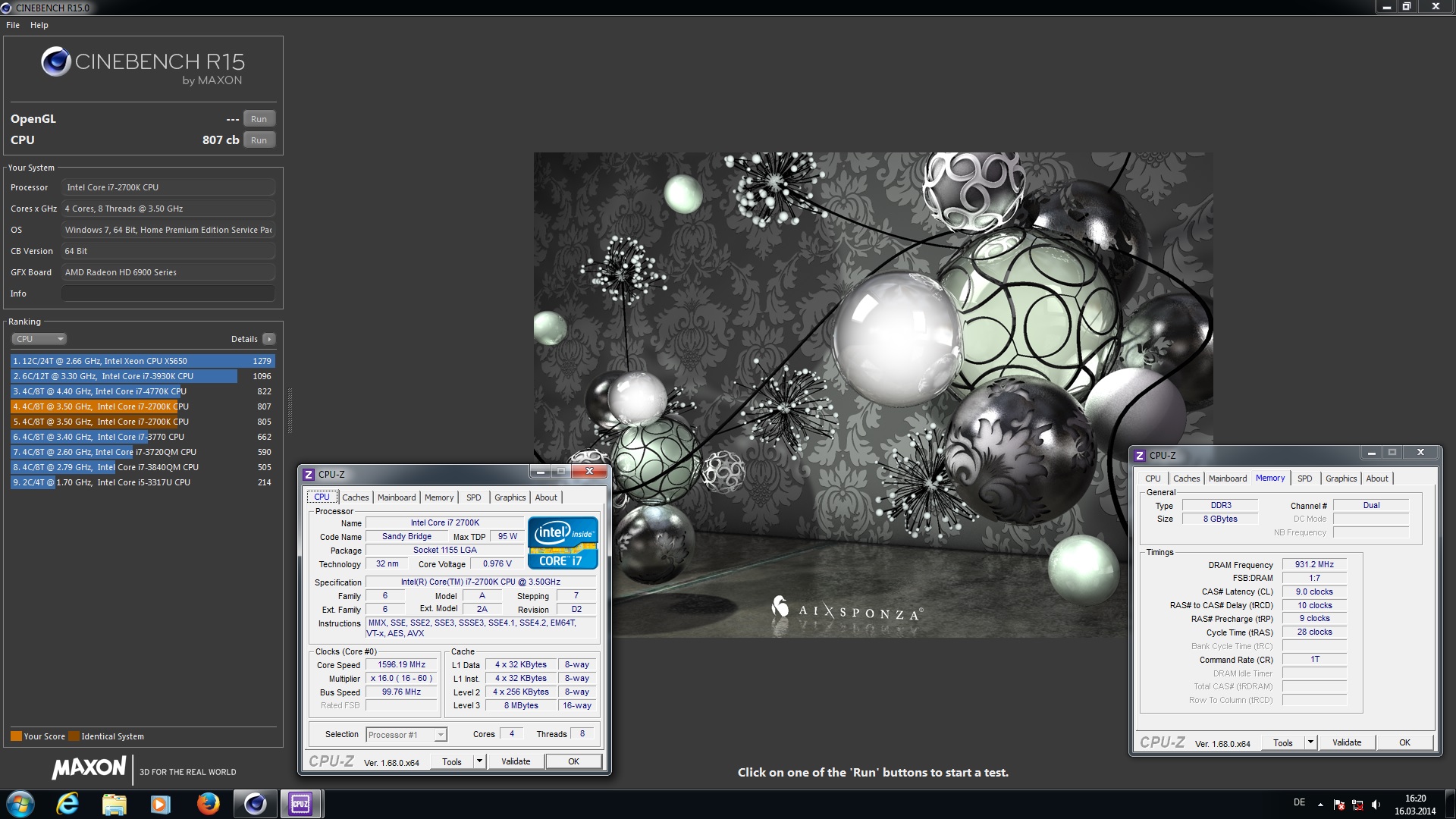
Task: Switch to Memory tab in left CPU-Z
Action: tap(439, 497)
